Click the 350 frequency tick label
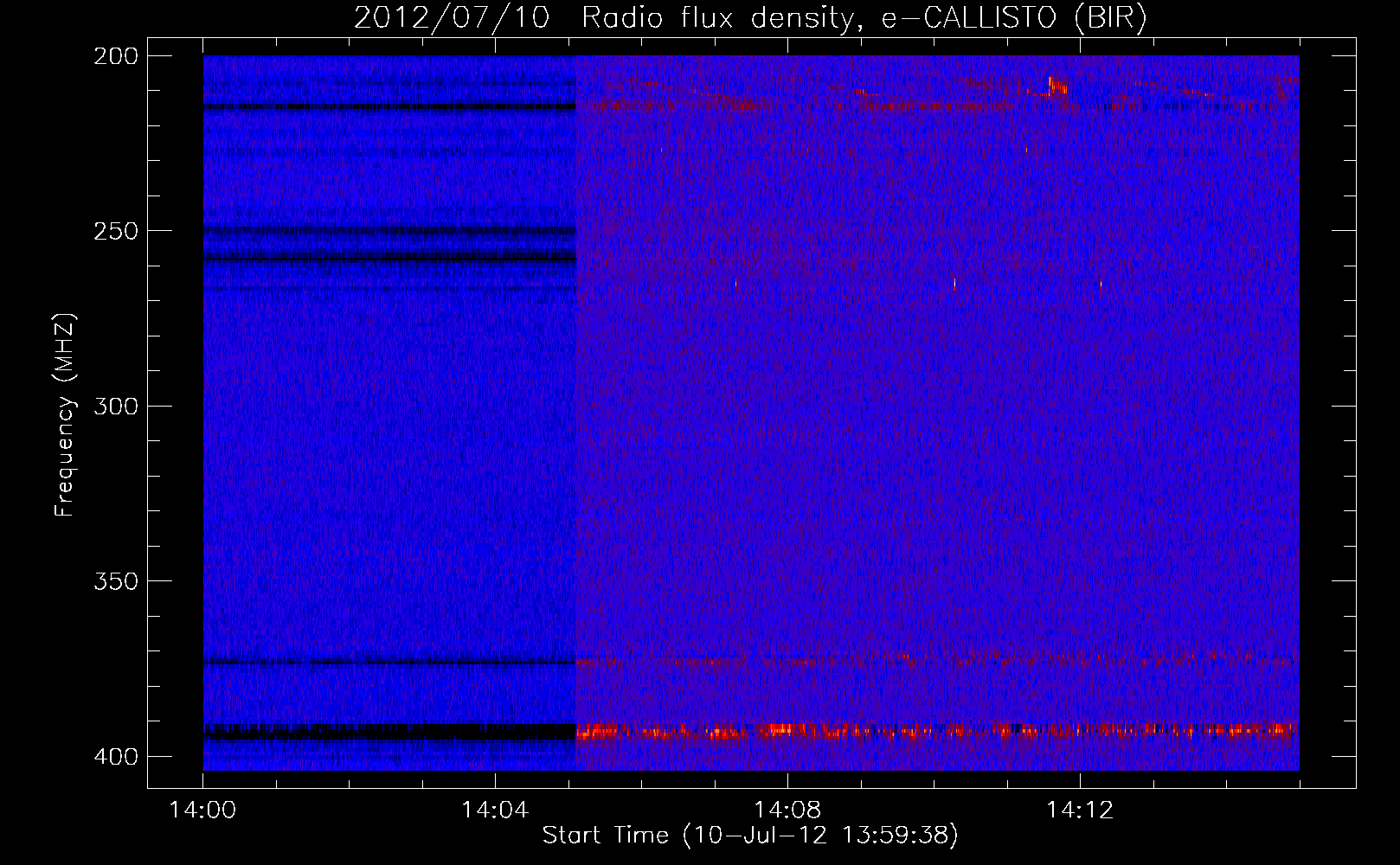This screenshot has height=865, width=1400. tap(116, 580)
